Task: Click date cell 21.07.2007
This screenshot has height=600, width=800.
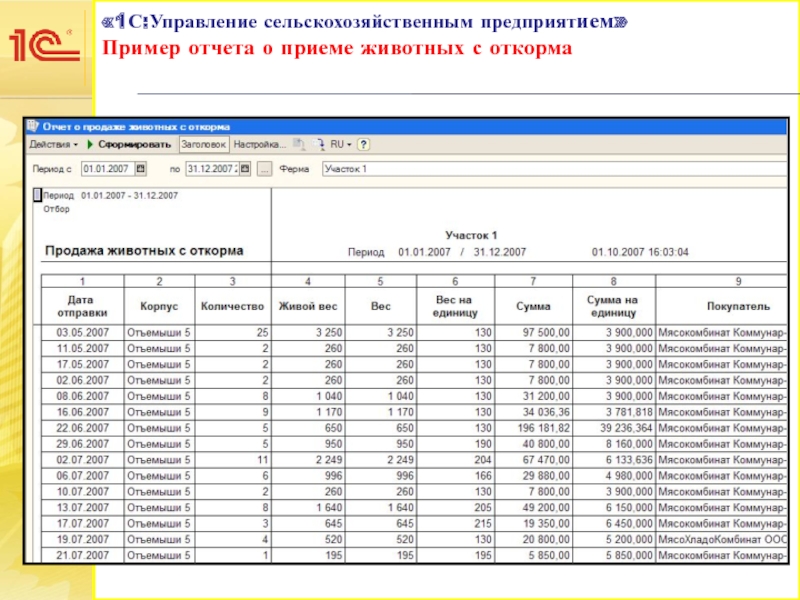Action: coord(83,555)
